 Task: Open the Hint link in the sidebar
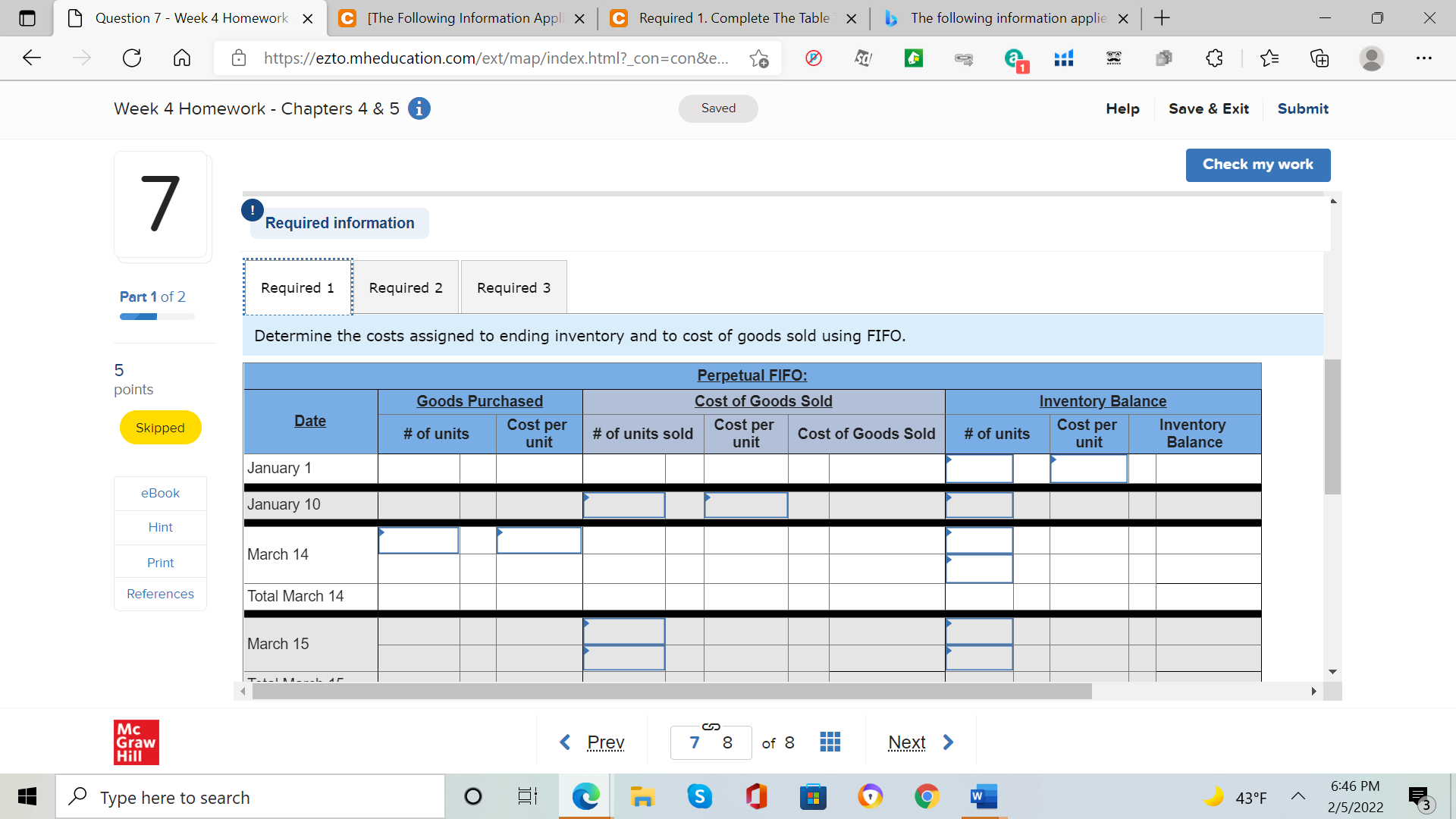tap(160, 527)
